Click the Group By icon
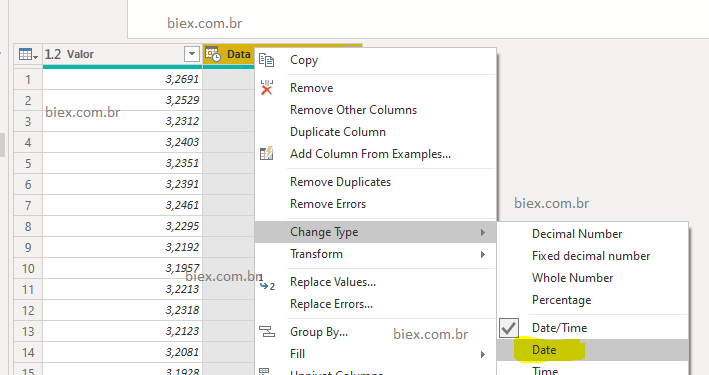The image size is (709, 375). tap(267, 332)
